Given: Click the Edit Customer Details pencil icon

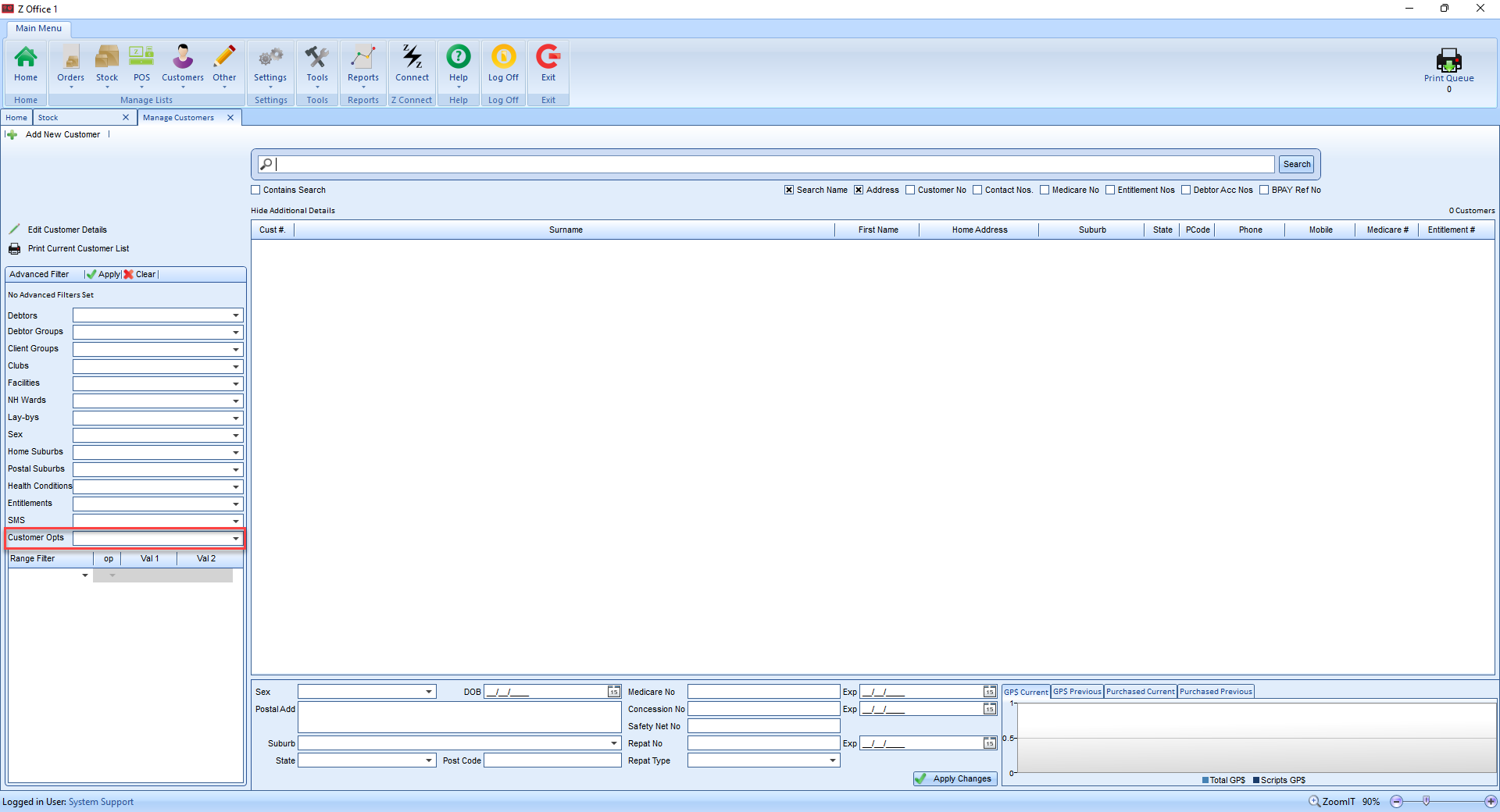Looking at the screenshot, I should click(x=14, y=230).
